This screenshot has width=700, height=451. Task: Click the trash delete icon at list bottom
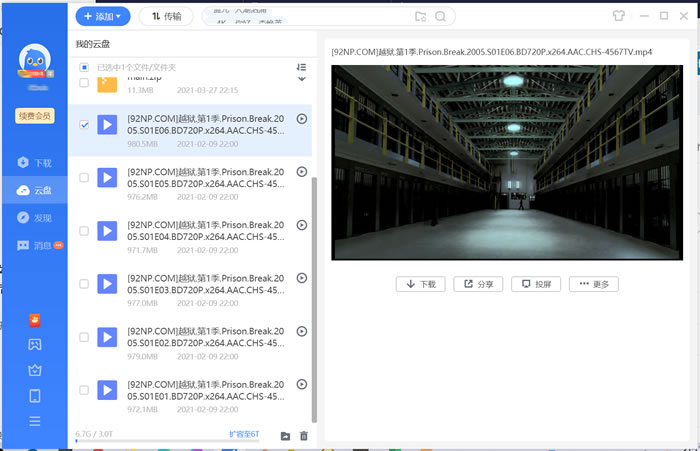click(x=304, y=436)
